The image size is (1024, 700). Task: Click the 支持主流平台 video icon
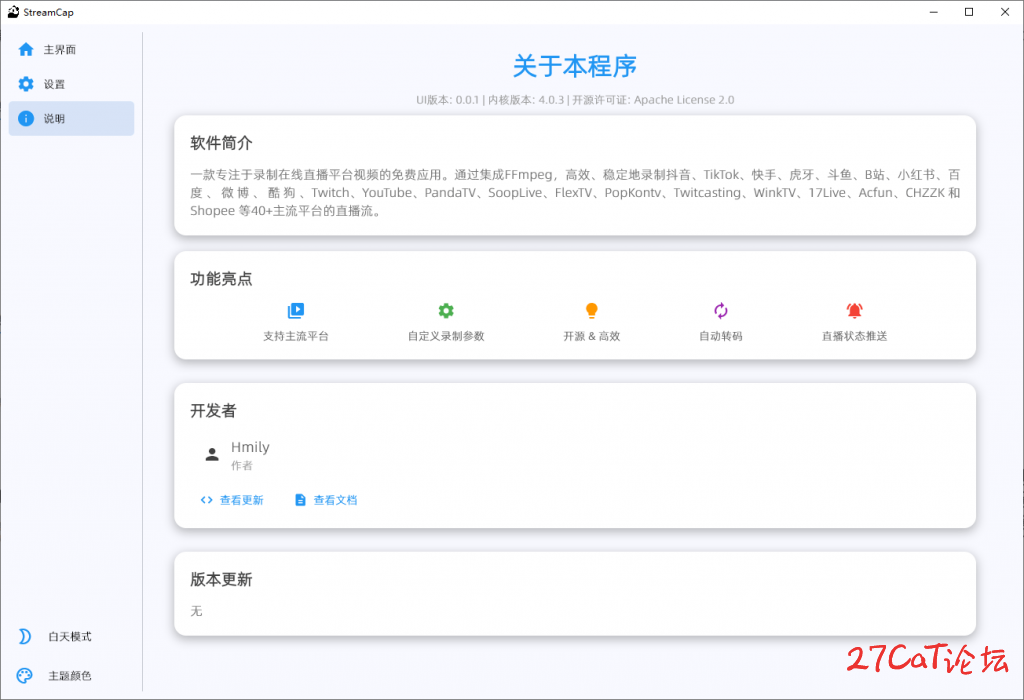(296, 311)
